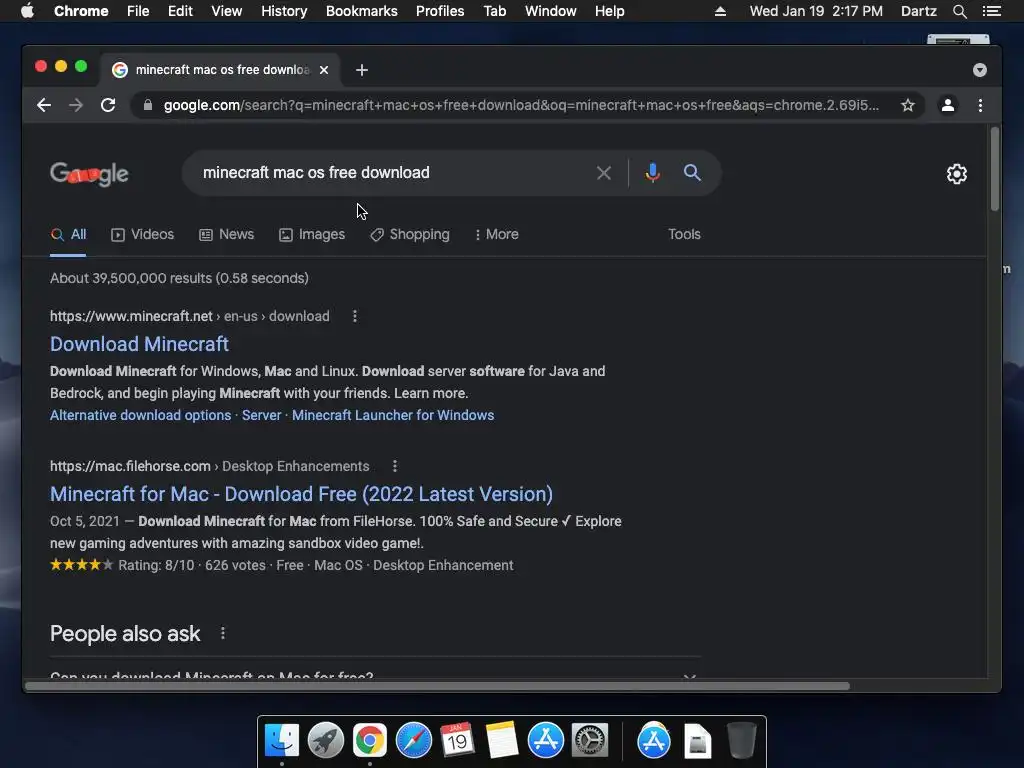Open the Apple menu

coord(27,11)
